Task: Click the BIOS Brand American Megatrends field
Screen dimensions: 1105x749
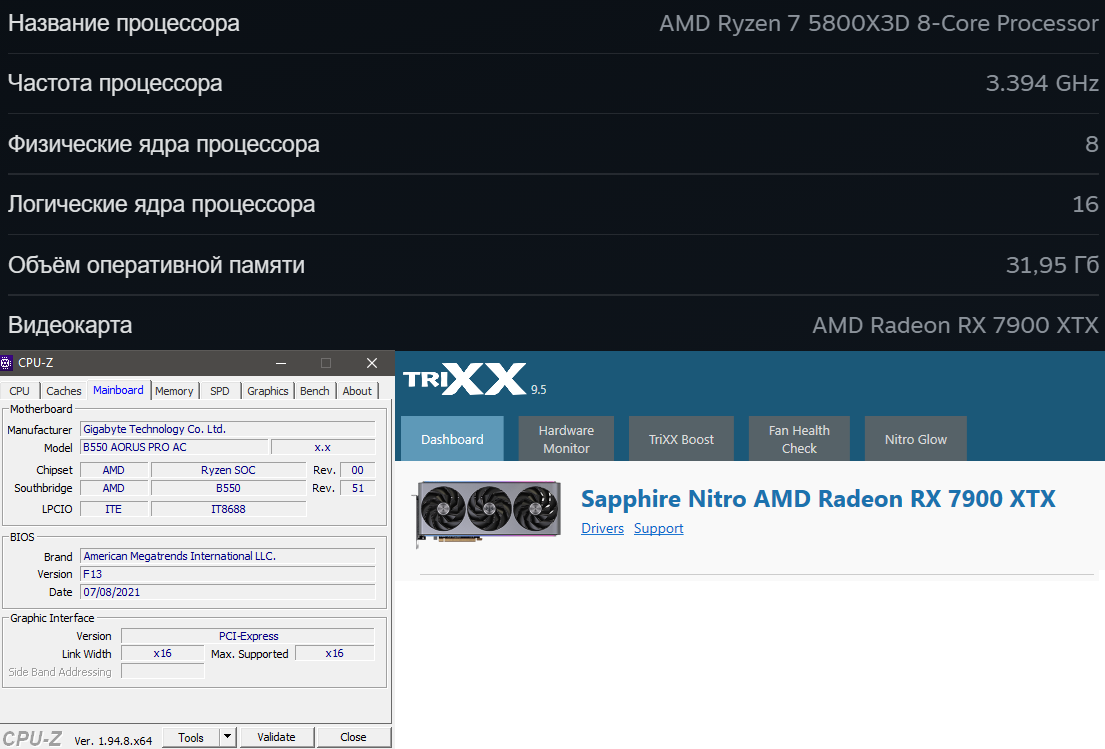Action: coord(228,556)
